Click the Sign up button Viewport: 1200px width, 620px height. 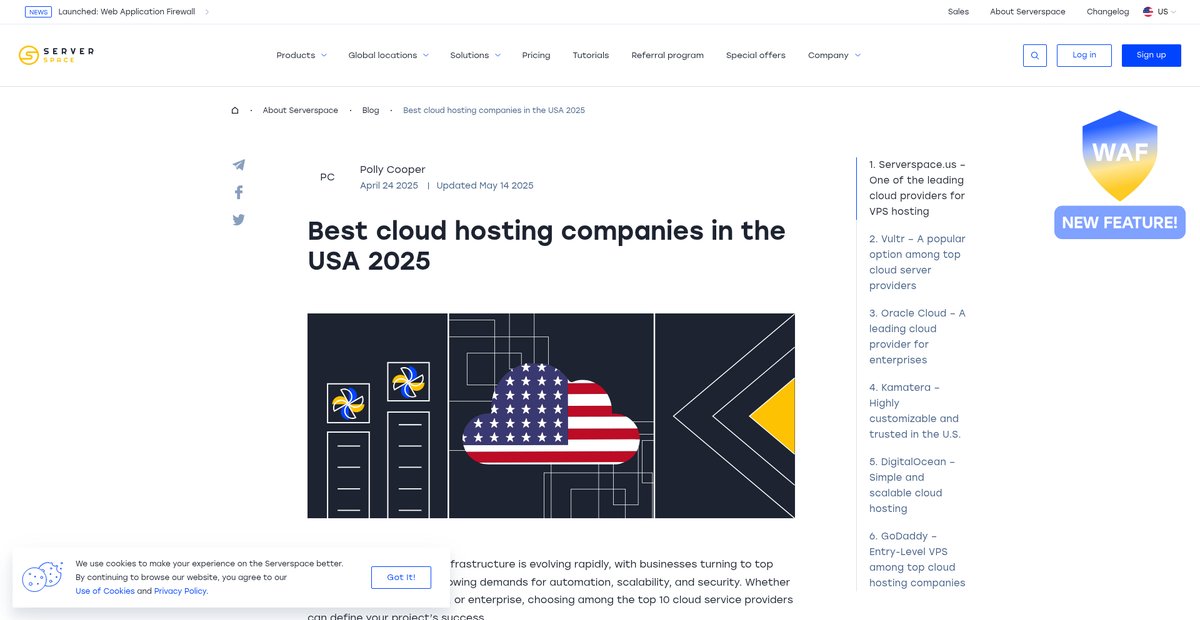pos(1151,55)
